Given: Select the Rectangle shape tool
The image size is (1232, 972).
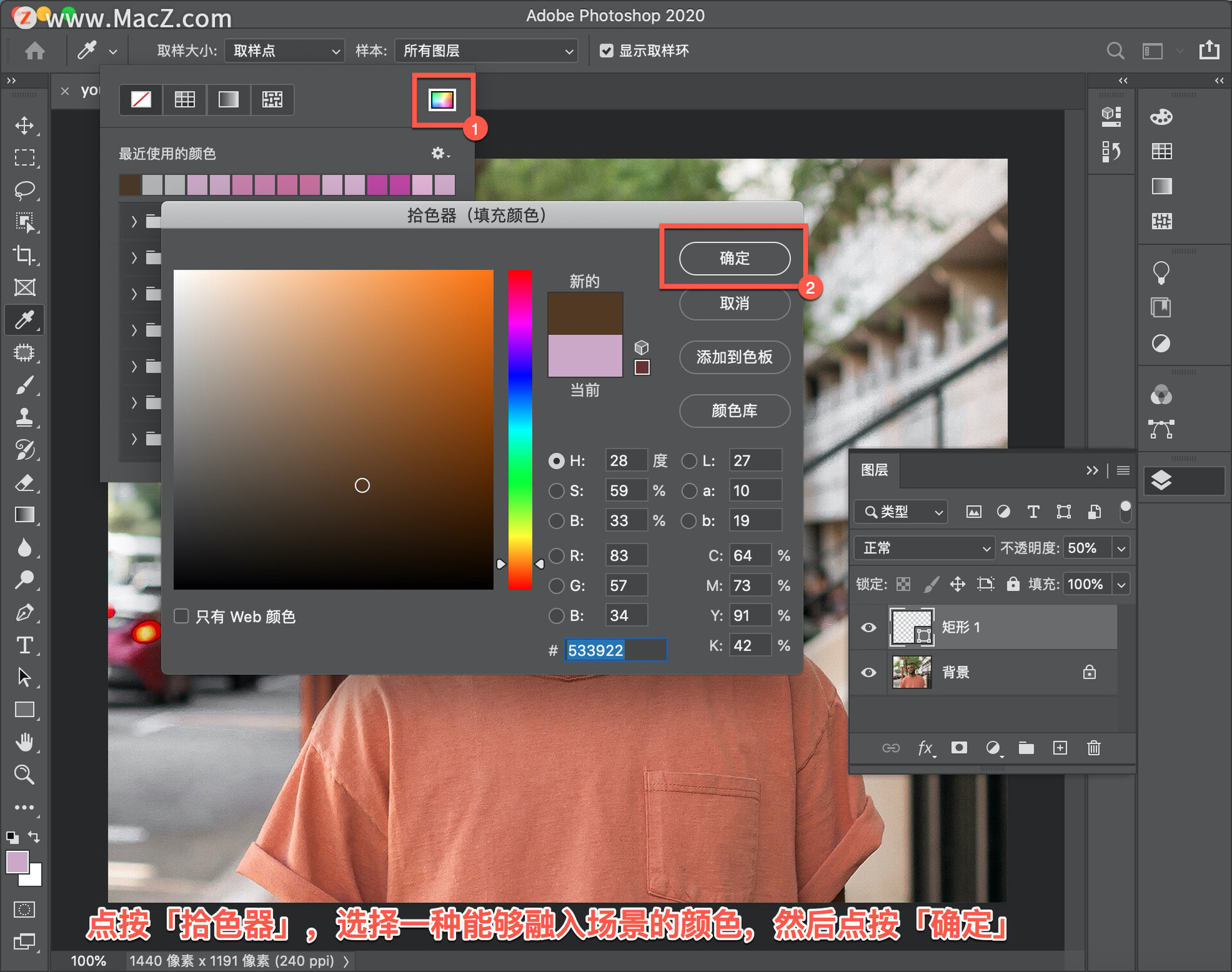Looking at the screenshot, I should pos(24,710).
